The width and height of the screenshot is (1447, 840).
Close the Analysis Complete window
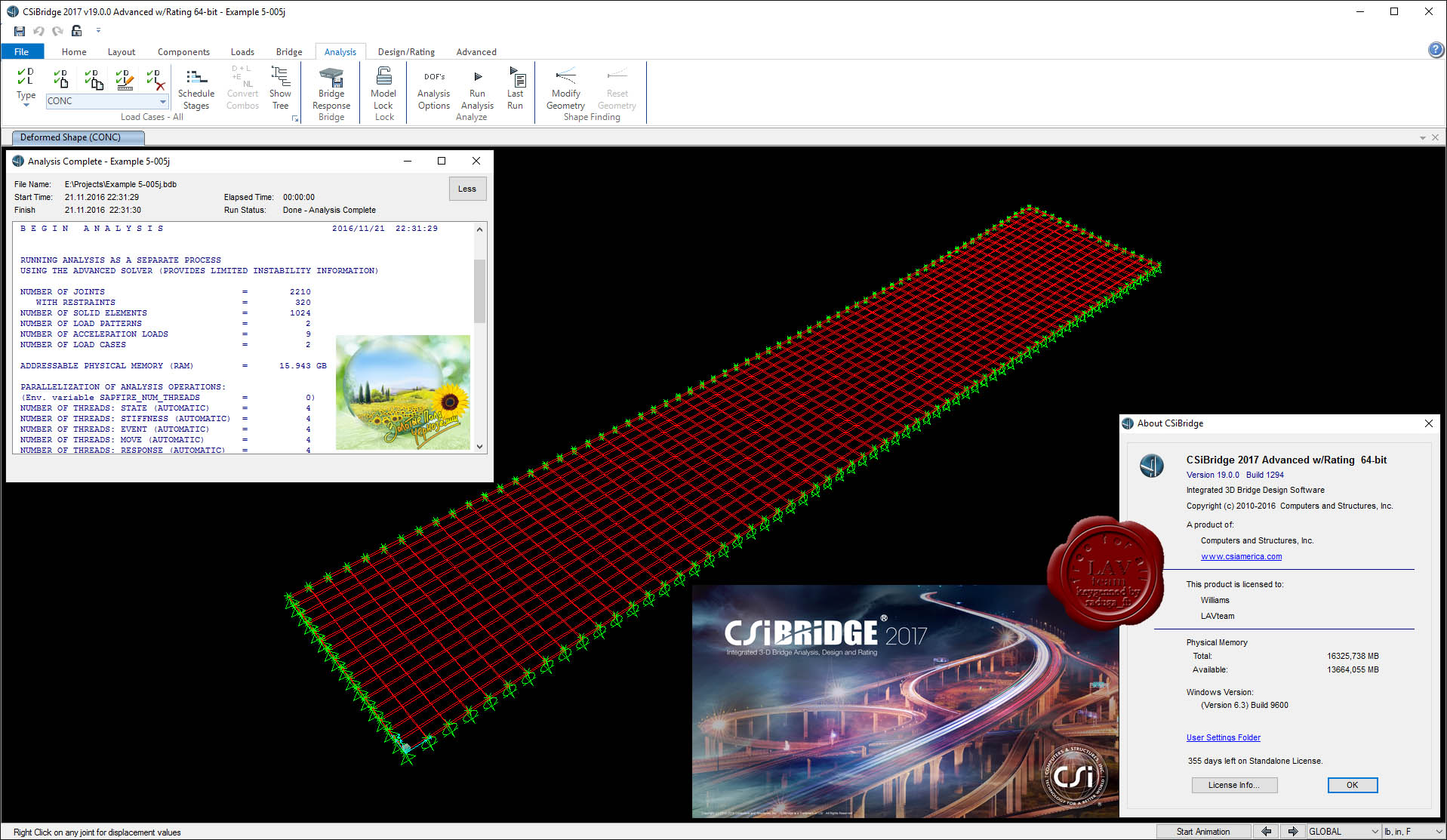[x=476, y=161]
